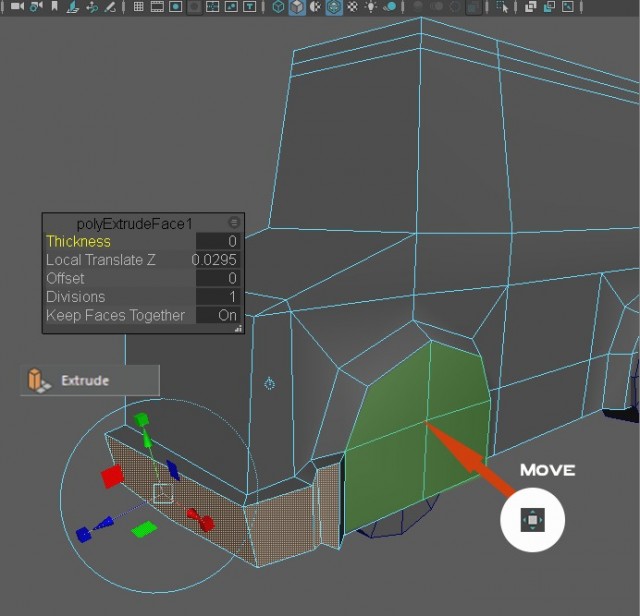This screenshot has width=640, height=616.
Task: Click the grayed Ambient Occlusion icon
Action: (417, 6)
